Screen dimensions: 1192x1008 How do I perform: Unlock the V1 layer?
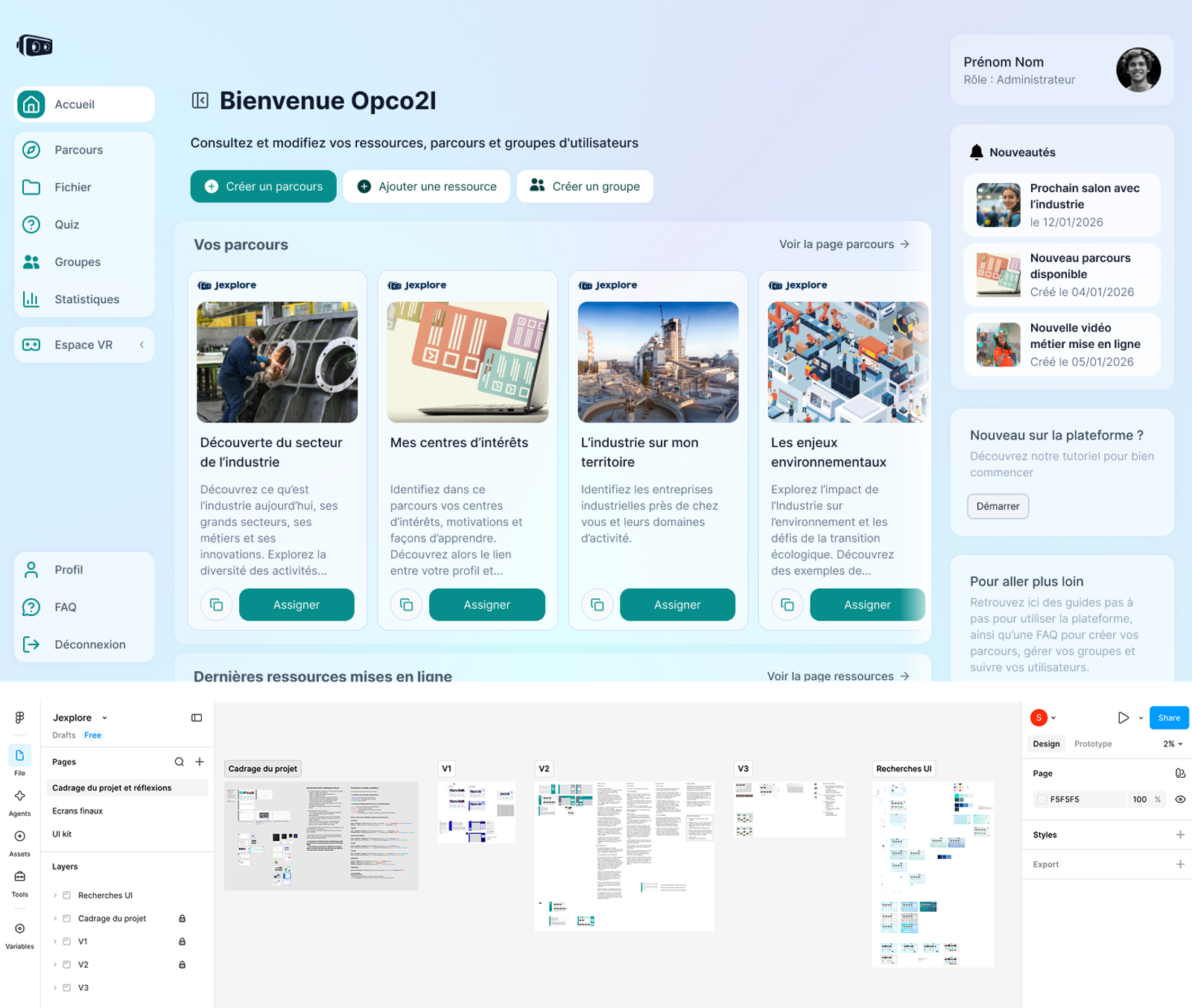(182, 942)
